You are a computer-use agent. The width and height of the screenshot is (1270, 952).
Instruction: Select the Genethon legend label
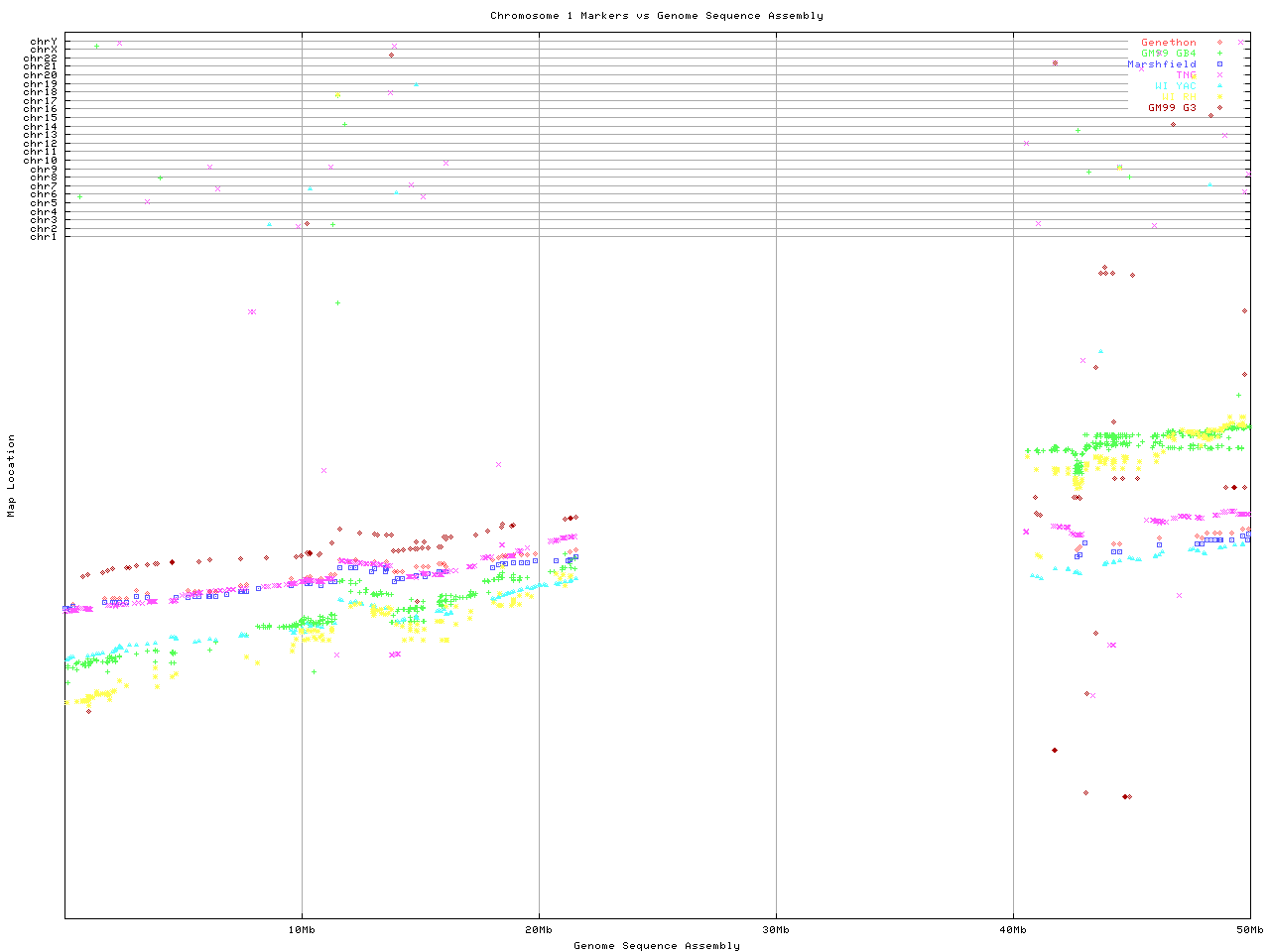pos(1168,43)
